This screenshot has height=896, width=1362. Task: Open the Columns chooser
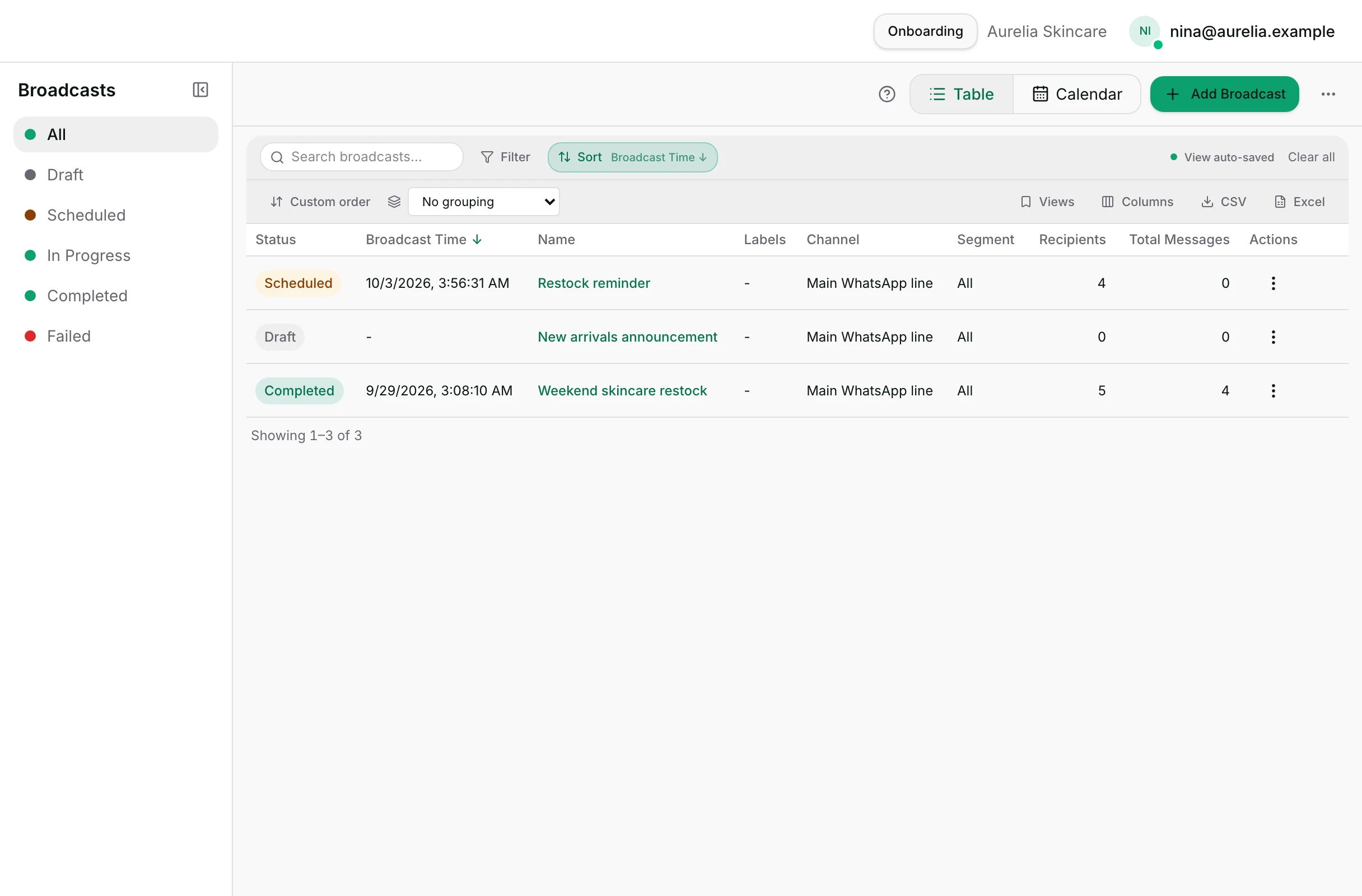1137,202
